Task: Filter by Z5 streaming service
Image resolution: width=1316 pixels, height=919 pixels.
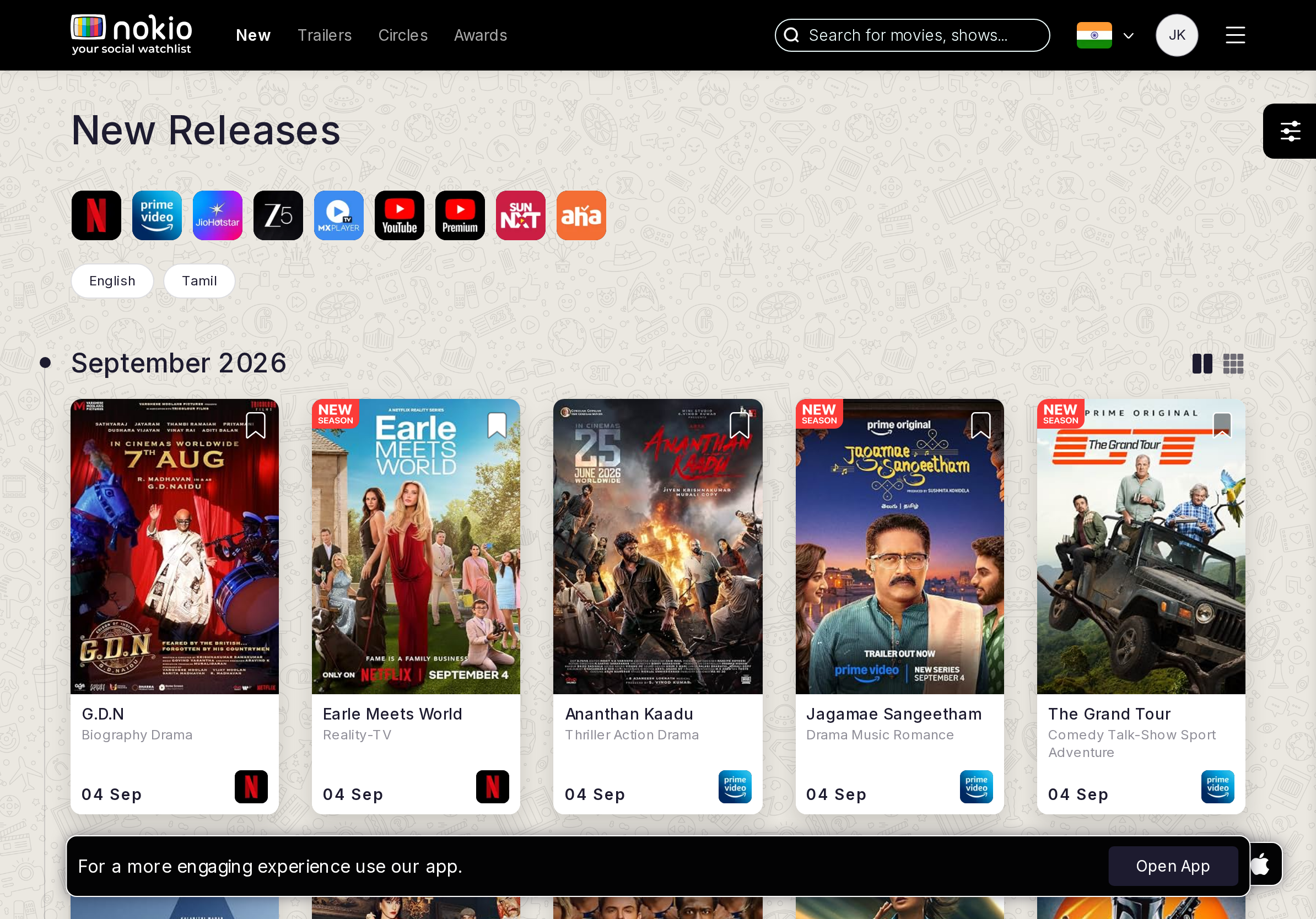Action: point(278,215)
